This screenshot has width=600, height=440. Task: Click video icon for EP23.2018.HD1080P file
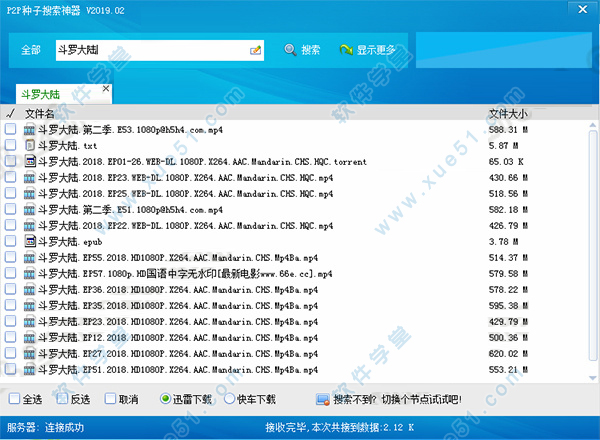(29, 322)
